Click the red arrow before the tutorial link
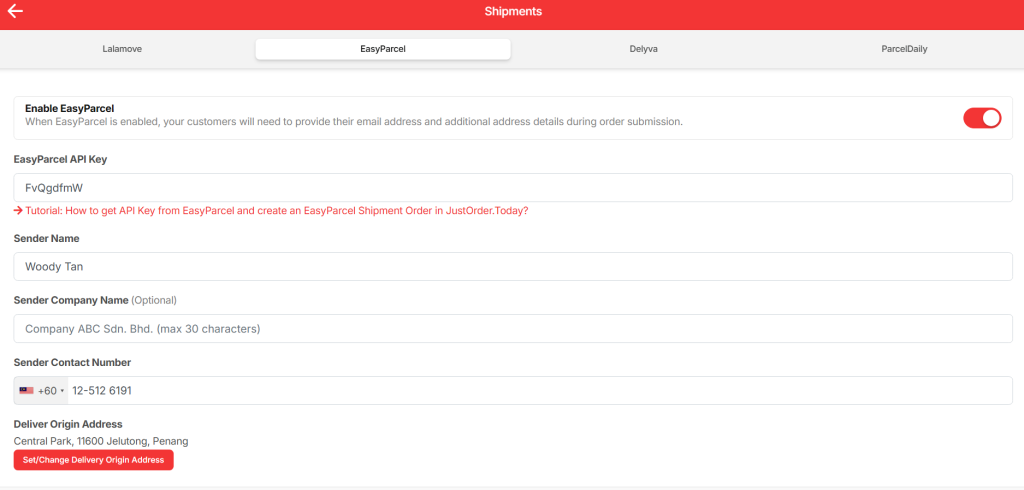Viewport: 1024px width, 490px height. pyautogui.click(x=18, y=211)
